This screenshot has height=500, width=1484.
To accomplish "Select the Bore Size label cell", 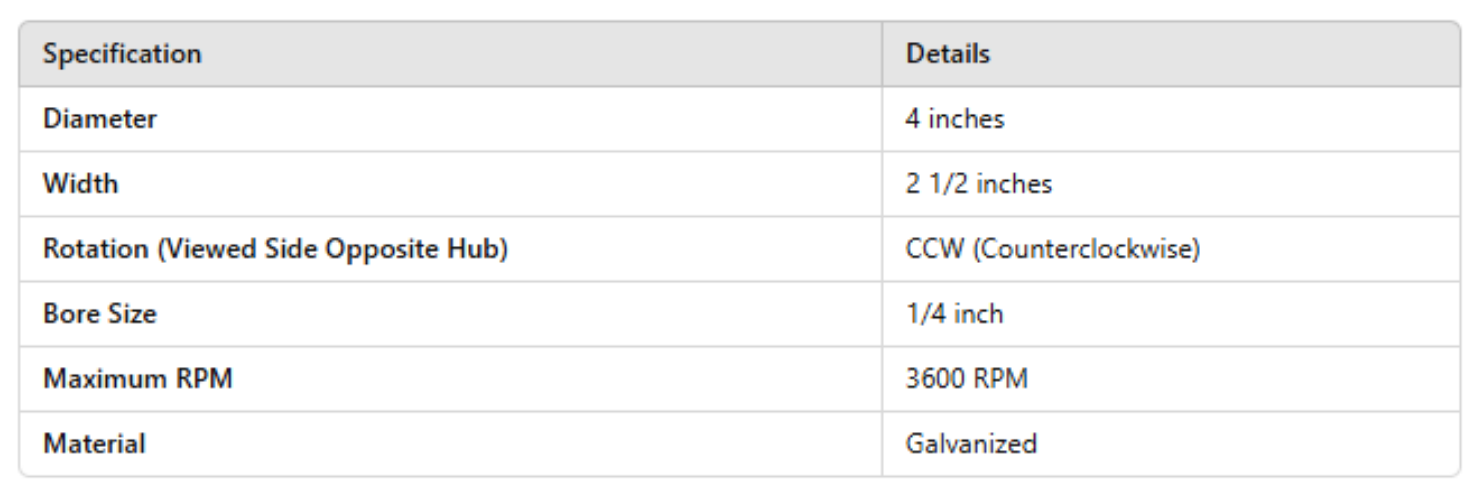I will pyautogui.click(x=99, y=314).
